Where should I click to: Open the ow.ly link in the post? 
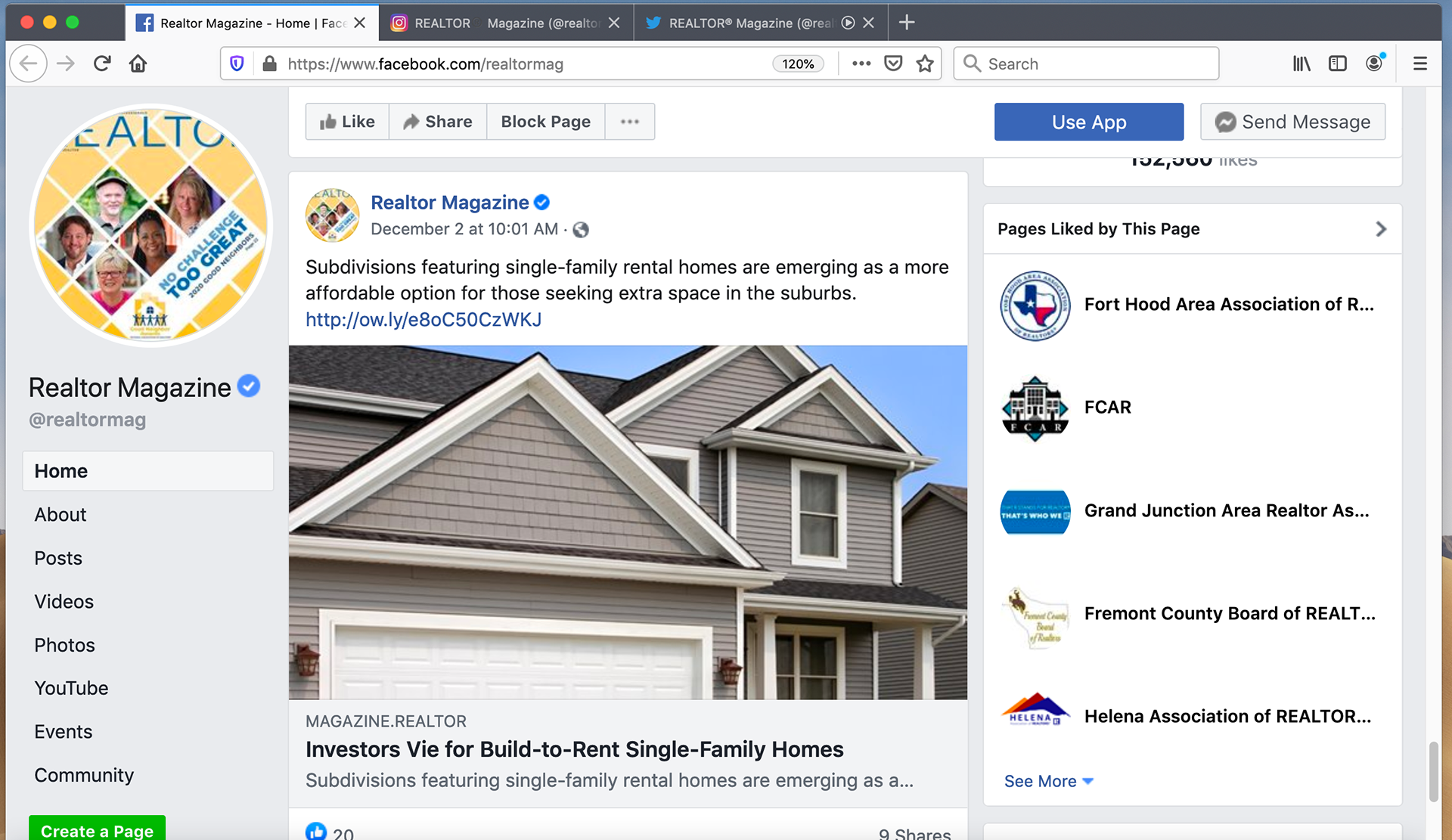(423, 320)
